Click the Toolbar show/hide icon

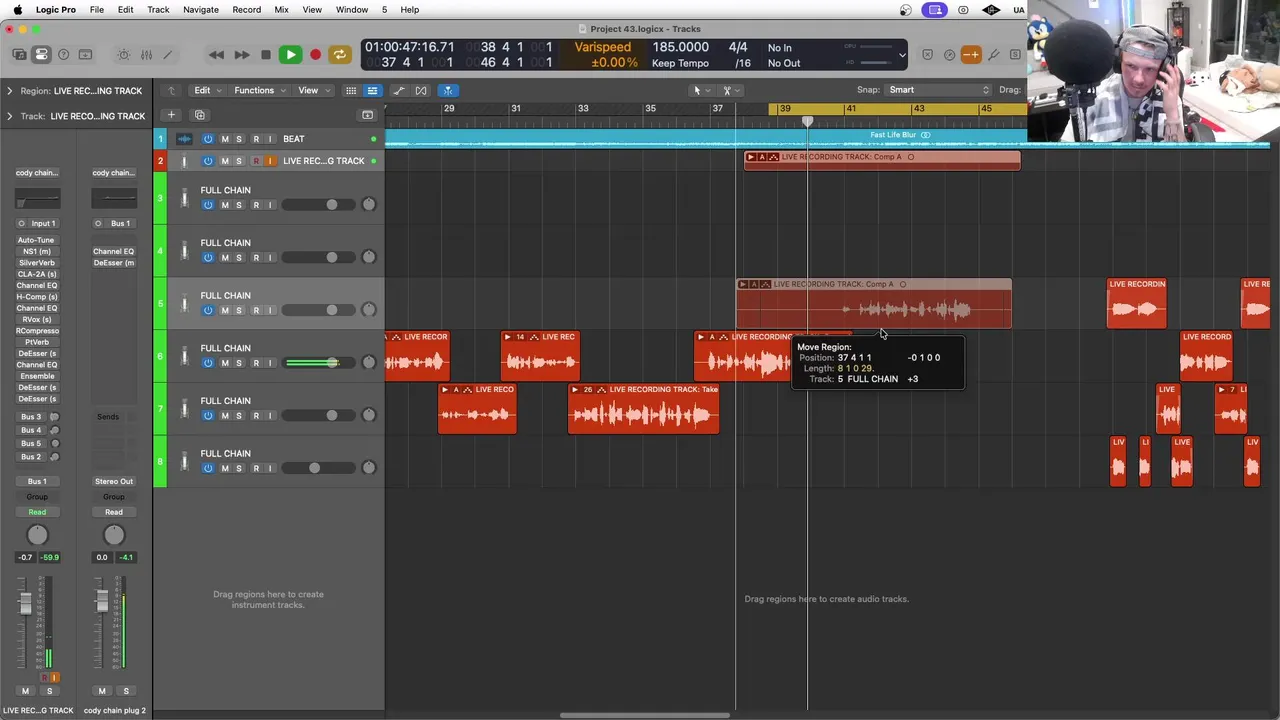[x=85, y=55]
